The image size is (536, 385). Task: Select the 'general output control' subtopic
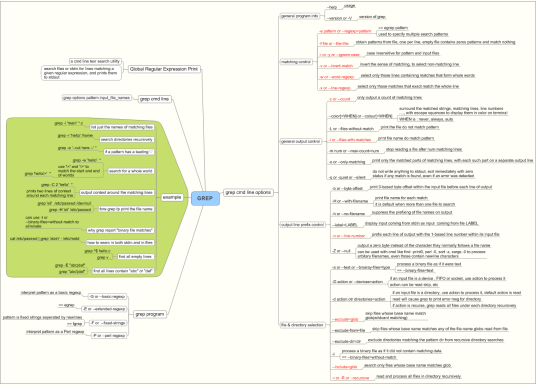click(301, 141)
